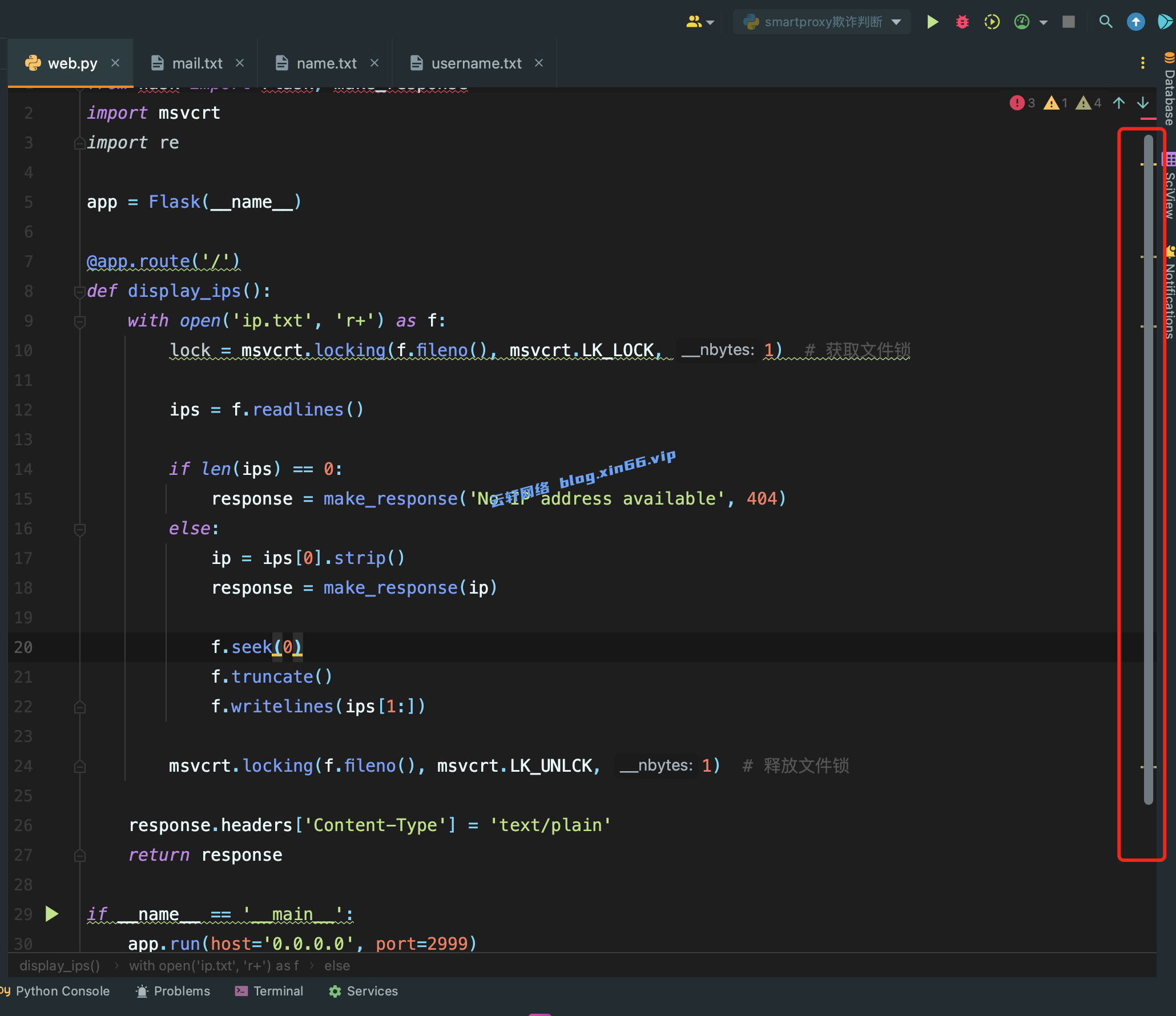
Task: Run the smartproxy configuration with play button
Action: [932, 22]
